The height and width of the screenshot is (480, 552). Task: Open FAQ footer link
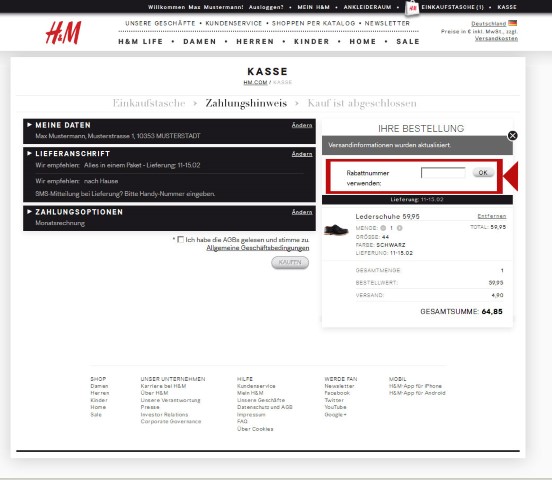click(242, 421)
